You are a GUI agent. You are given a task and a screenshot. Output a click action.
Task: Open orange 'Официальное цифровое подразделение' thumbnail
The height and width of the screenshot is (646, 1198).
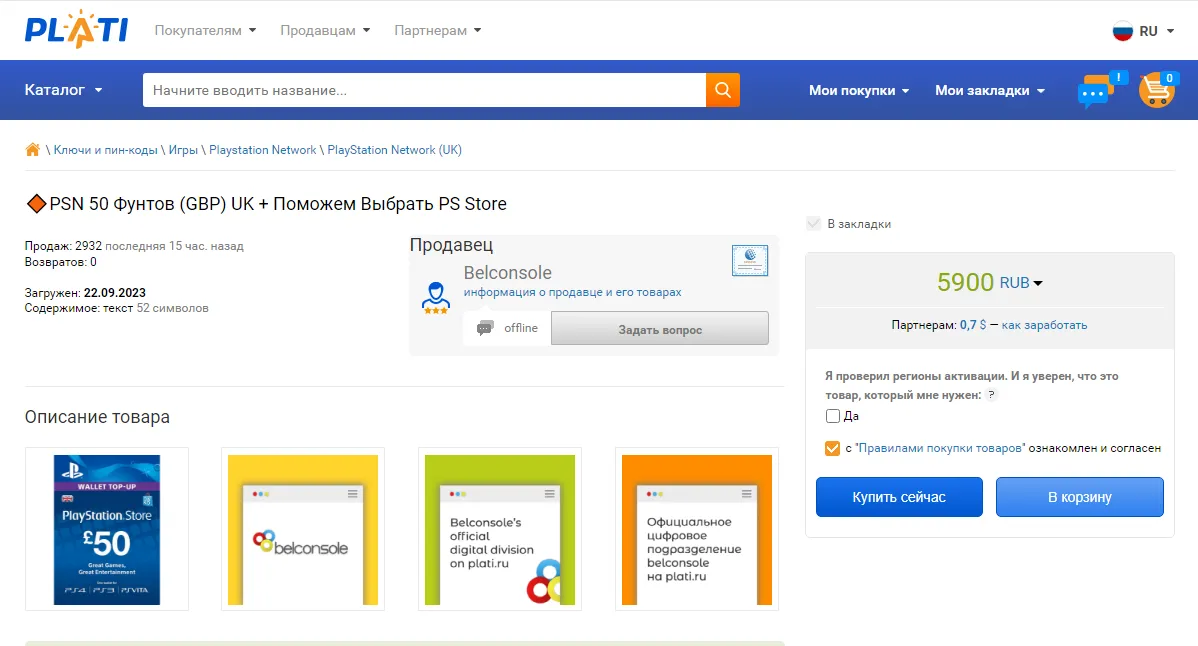(697, 529)
